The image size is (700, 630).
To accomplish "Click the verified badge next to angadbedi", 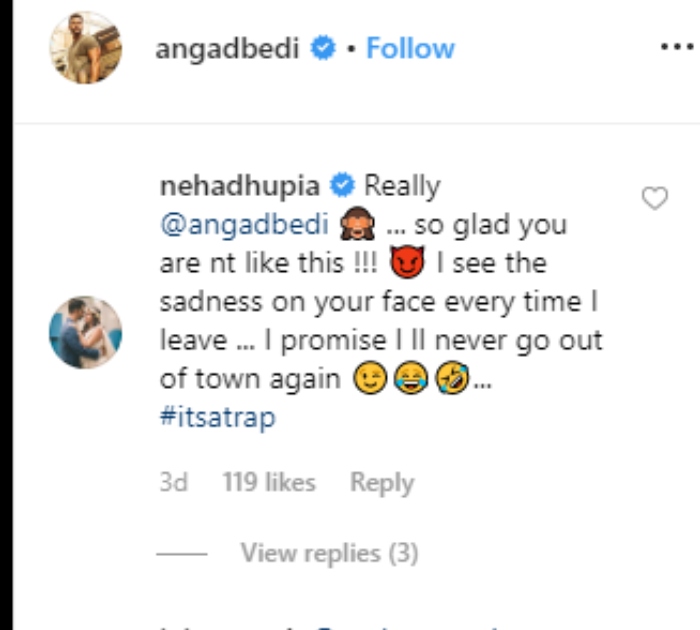I will pos(323,48).
